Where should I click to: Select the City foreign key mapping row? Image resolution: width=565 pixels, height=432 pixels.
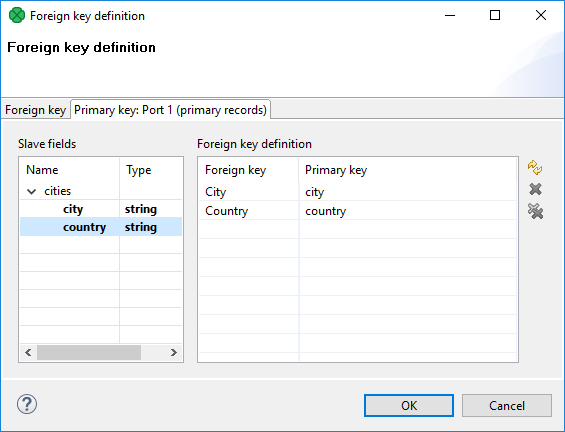coord(357,192)
